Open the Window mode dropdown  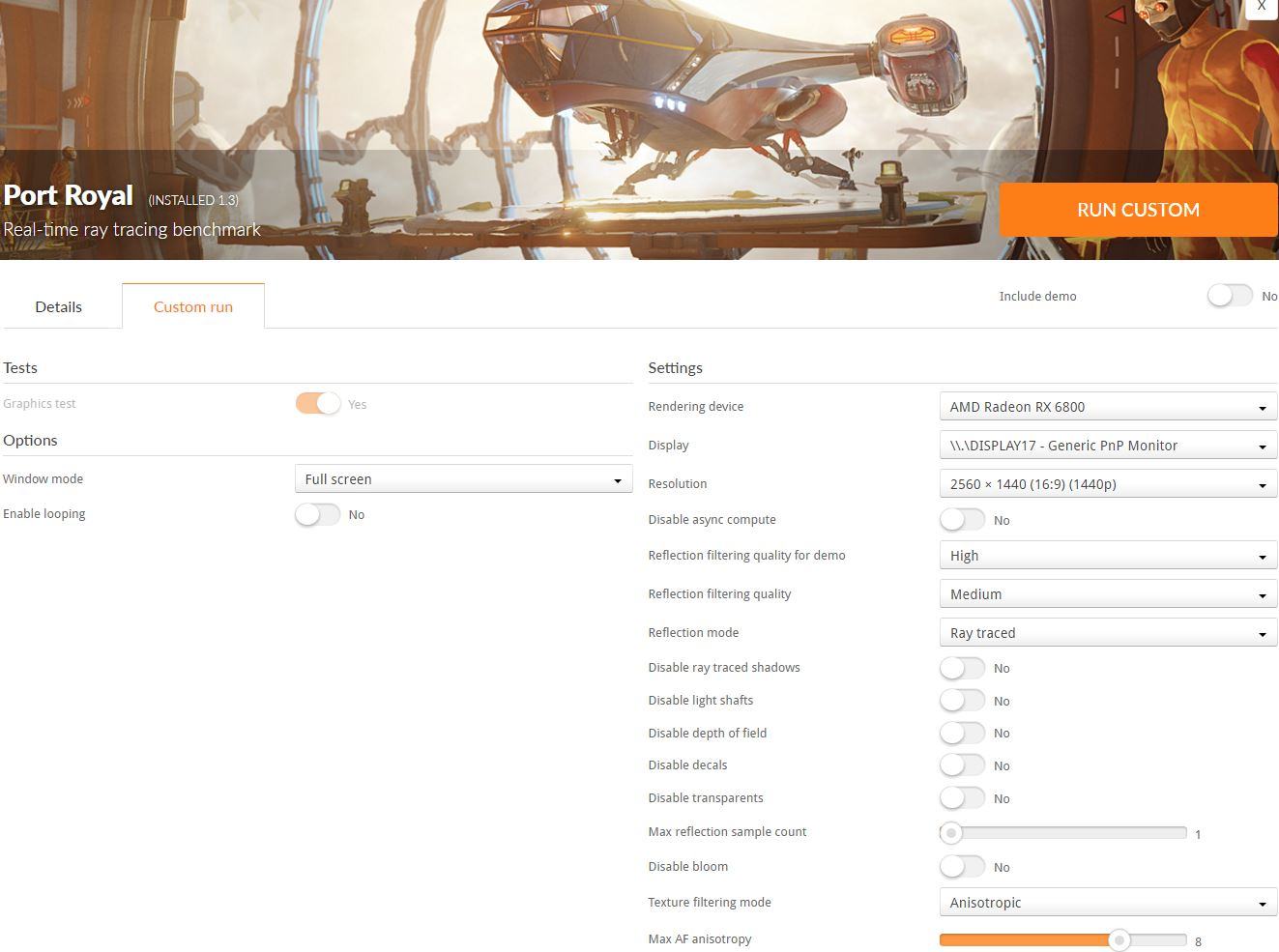coord(464,479)
